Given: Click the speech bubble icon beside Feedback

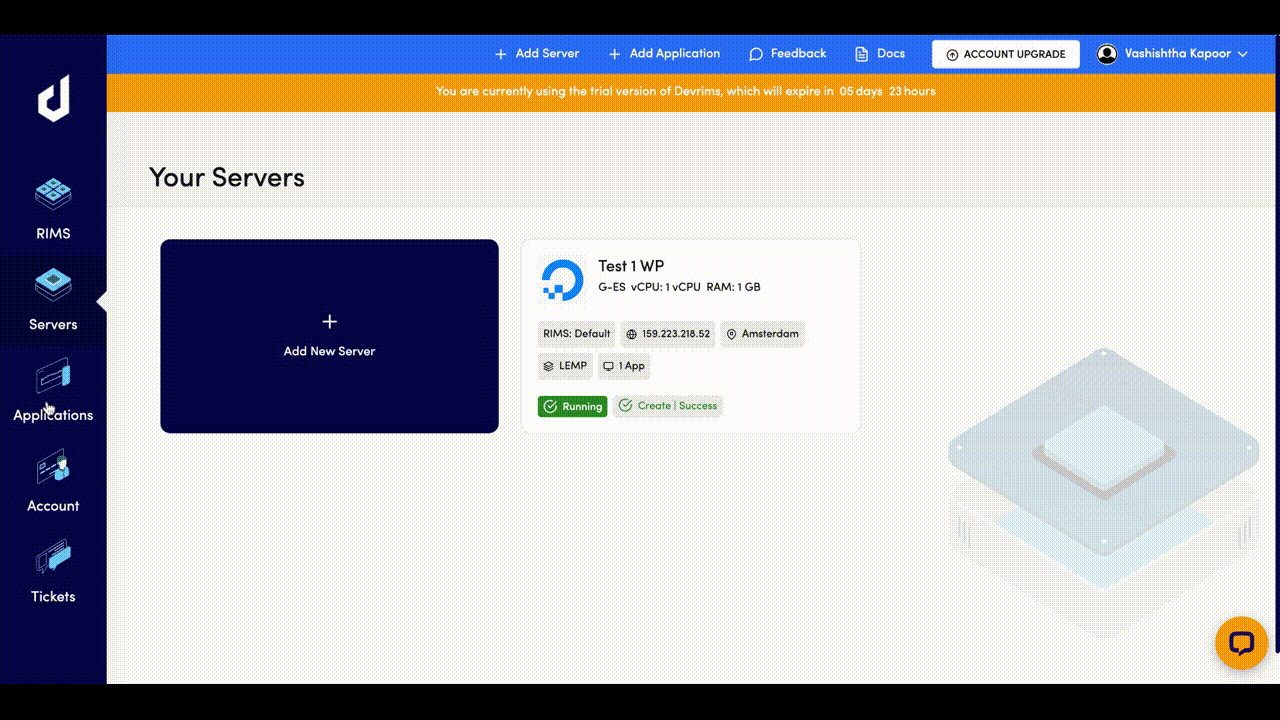Looking at the screenshot, I should pyautogui.click(x=756, y=54).
